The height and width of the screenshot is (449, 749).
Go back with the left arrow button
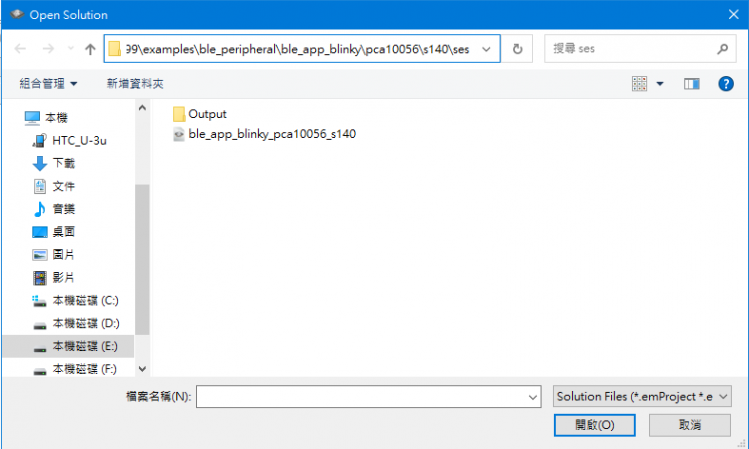(20, 49)
